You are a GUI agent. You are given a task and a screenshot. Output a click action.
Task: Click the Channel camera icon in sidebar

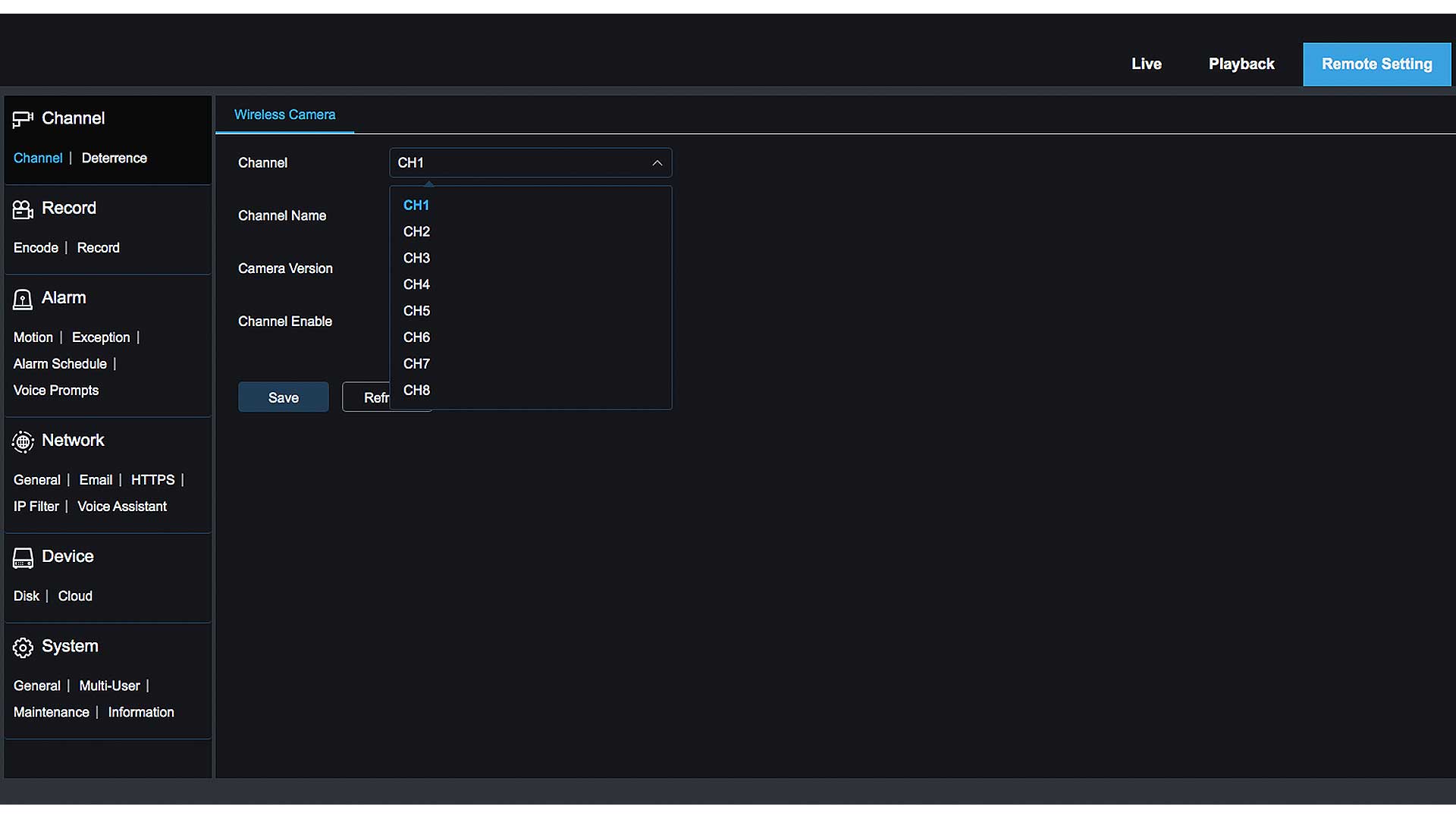22,118
